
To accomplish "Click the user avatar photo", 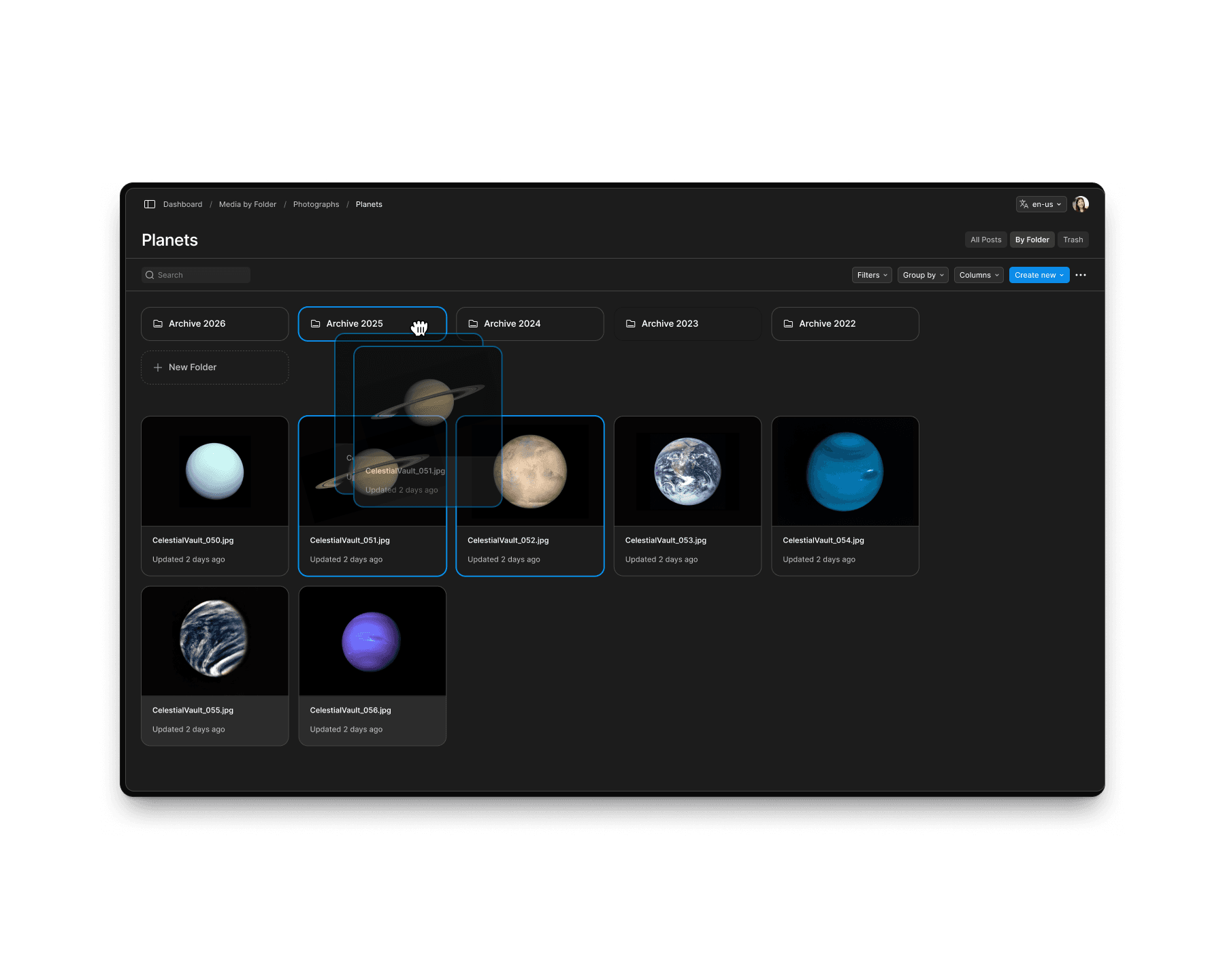I will click(x=1081, y=204).
